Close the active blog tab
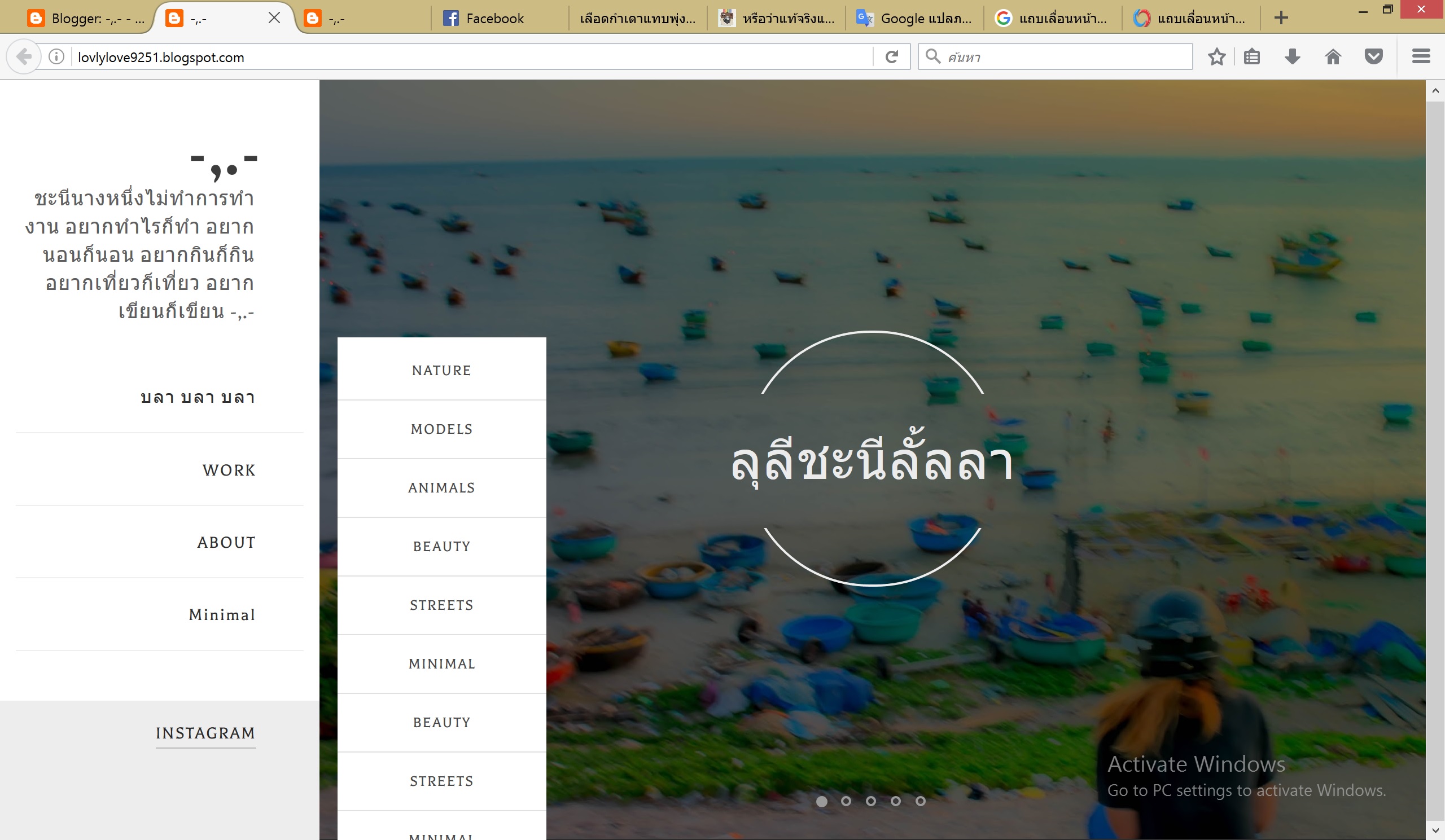Image resolution: width=1445 pixels, height=840 pixels. pos(274,17)
